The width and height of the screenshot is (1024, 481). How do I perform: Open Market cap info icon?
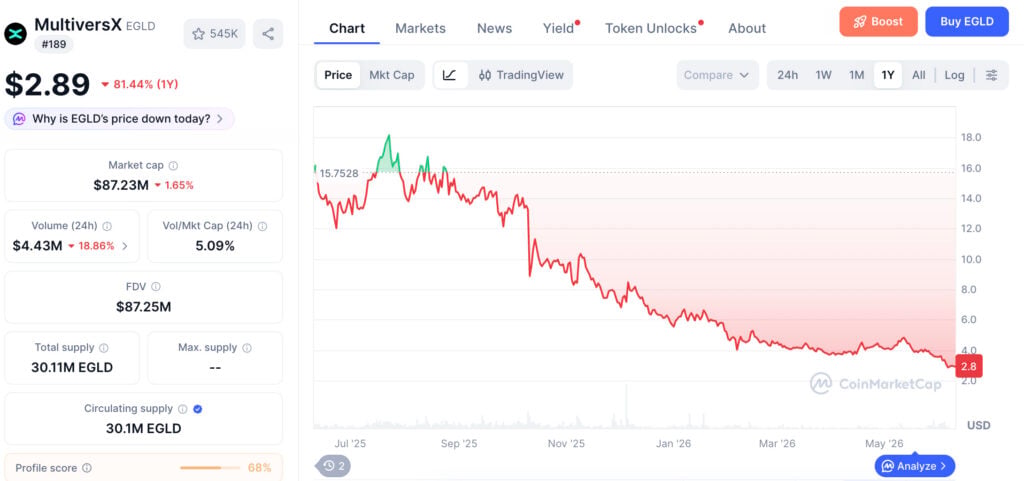[173, 166]
